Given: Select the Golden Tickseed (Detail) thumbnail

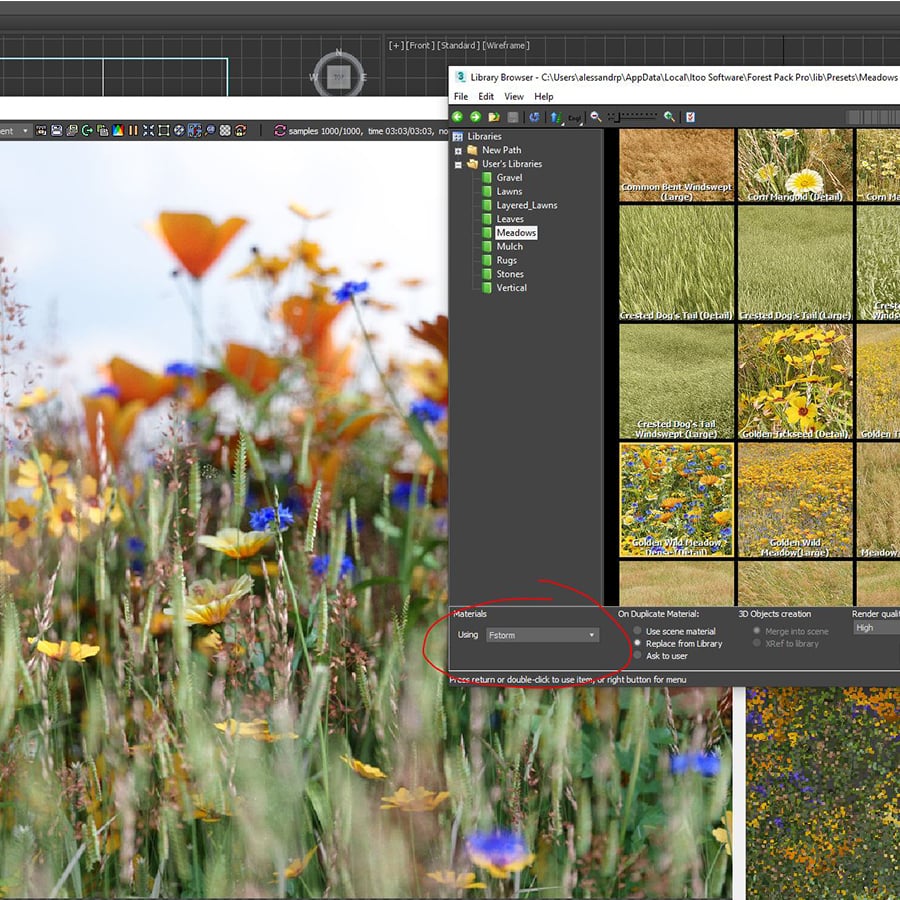Looking at the screenshot, I should tap(795, 381).
